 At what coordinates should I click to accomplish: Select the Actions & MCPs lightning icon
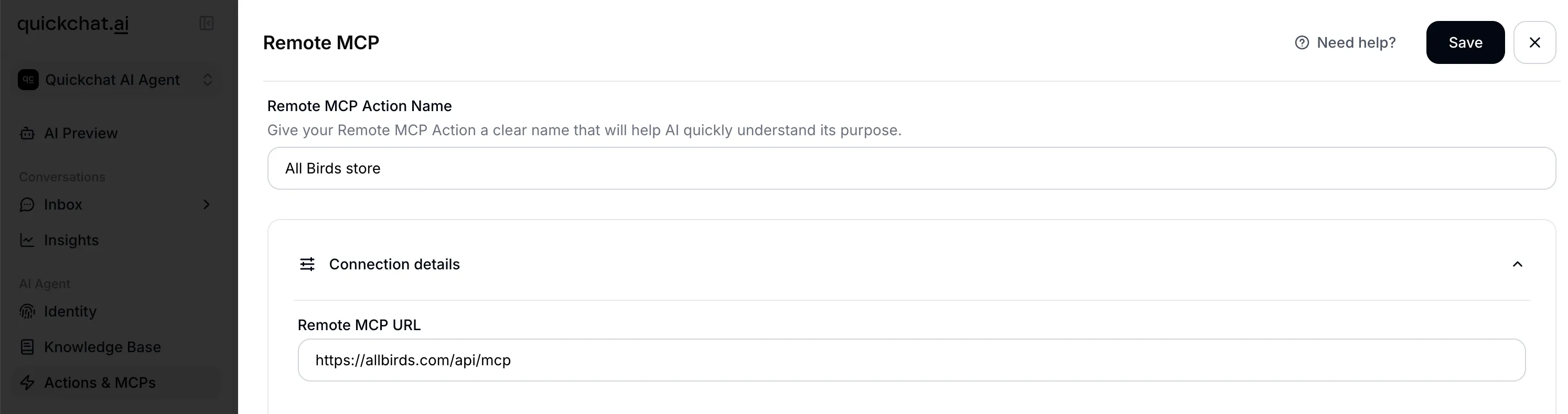[27, 383]
